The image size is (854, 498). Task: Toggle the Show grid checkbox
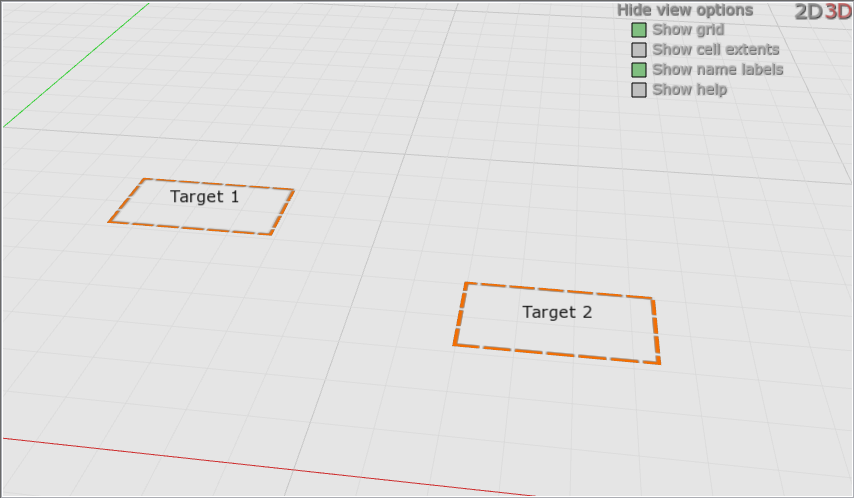[x=639, y=30]
